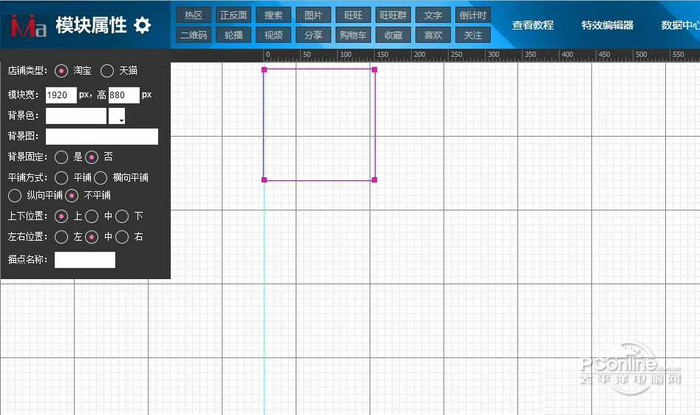Select bottom-right handle of purple rectangle
The height and width of the screenshot is (415, 700).
click(x=375, y=180)
